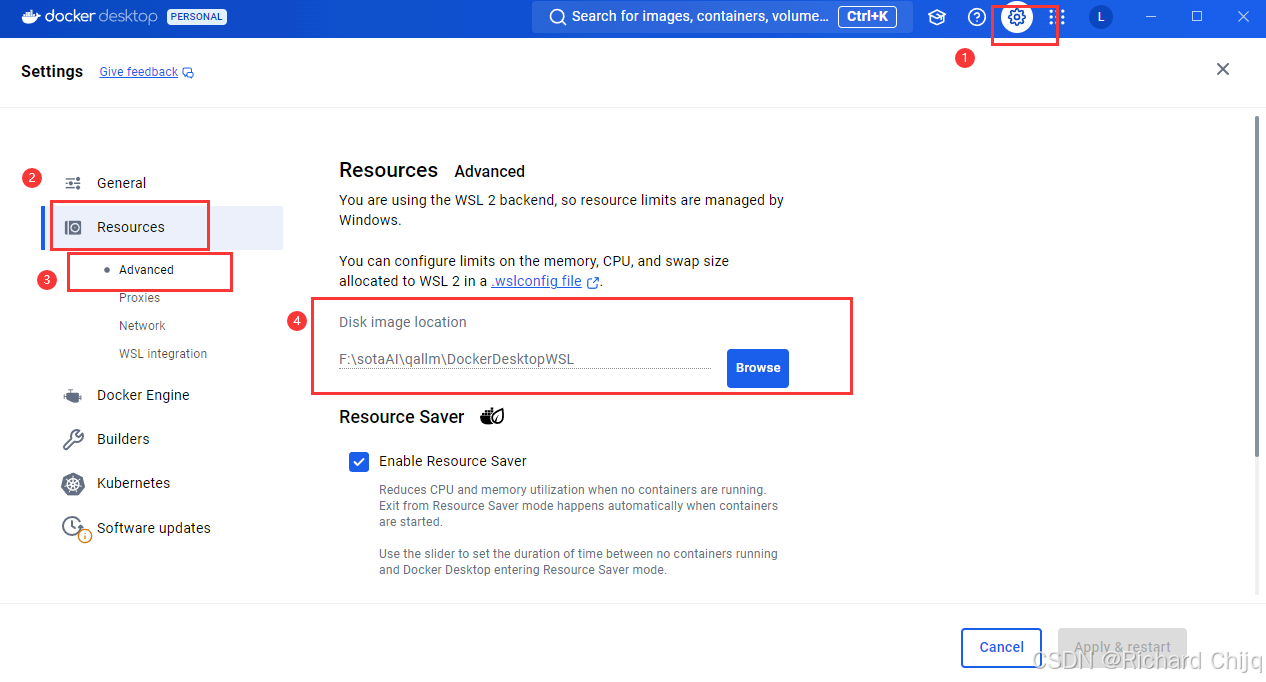Click the search images and containers field
Viewport: 1266px width, 682px height.
[x=722, y=17]
